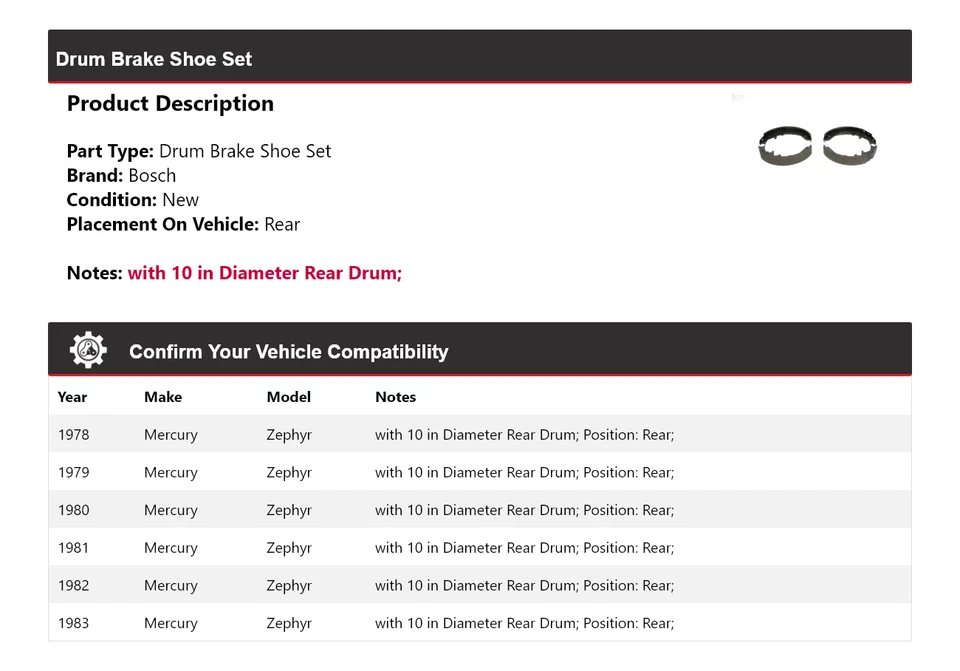Viewport: 960px width, 671px height.
Task: Click the Confirm Your Vehicle Compatibility header
Action: pyautogui.click(x=288, y=351)
